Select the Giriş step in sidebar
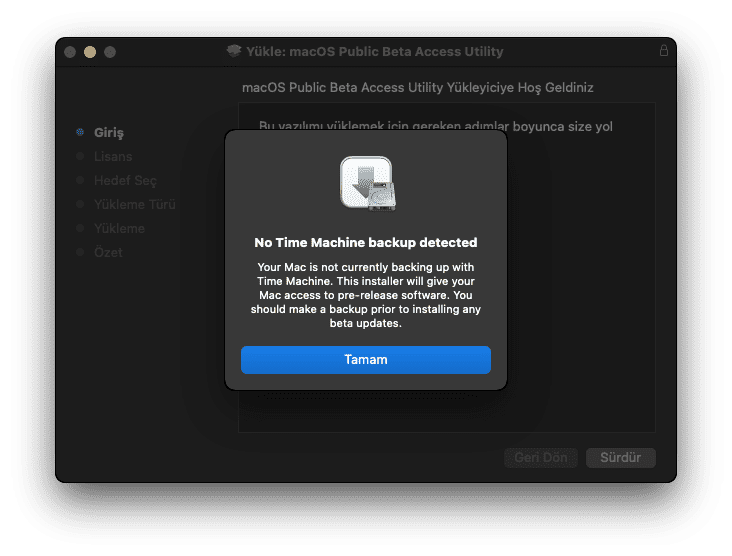Viewport: 732px width, 556px height. coord(109,132)
